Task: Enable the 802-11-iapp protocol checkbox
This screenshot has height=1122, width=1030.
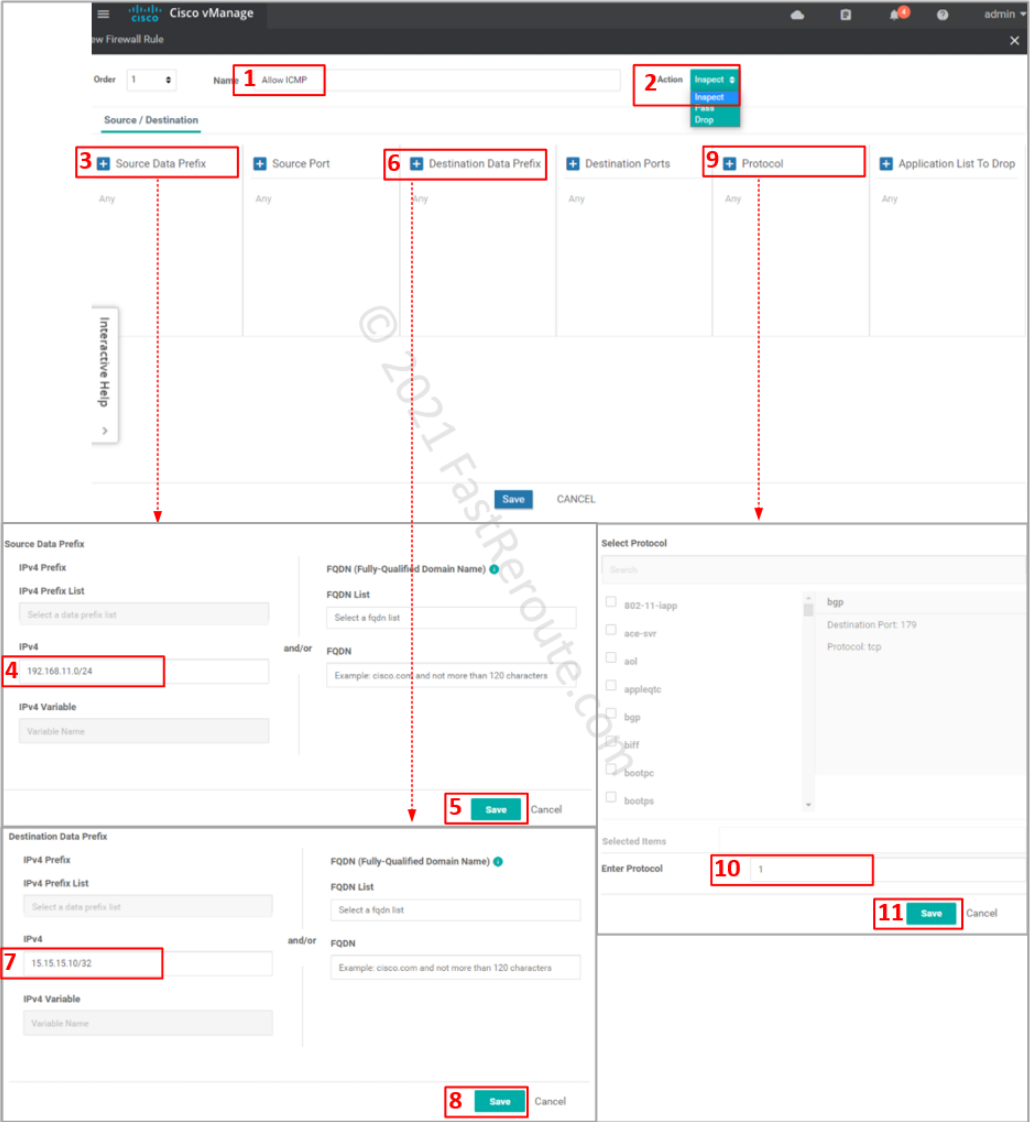Action: pyautogui.click(x=610, y=602)
